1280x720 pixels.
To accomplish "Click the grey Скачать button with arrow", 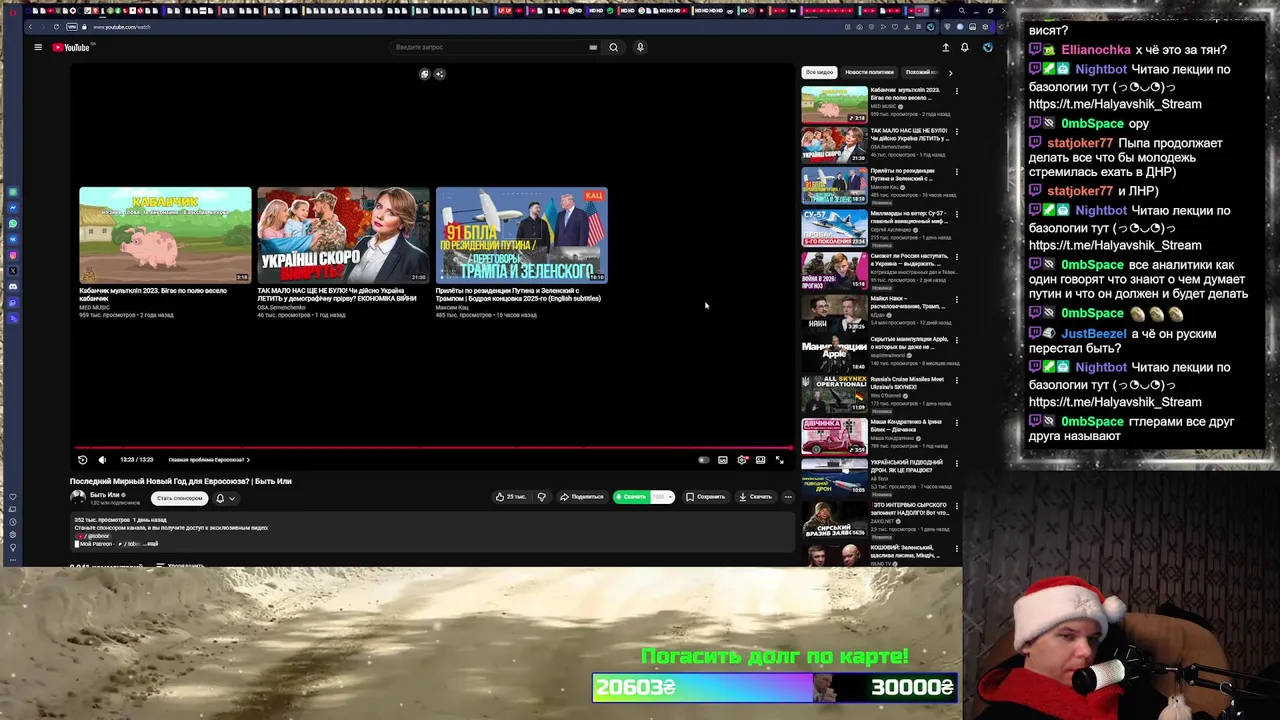I will [x=755, y=497].
